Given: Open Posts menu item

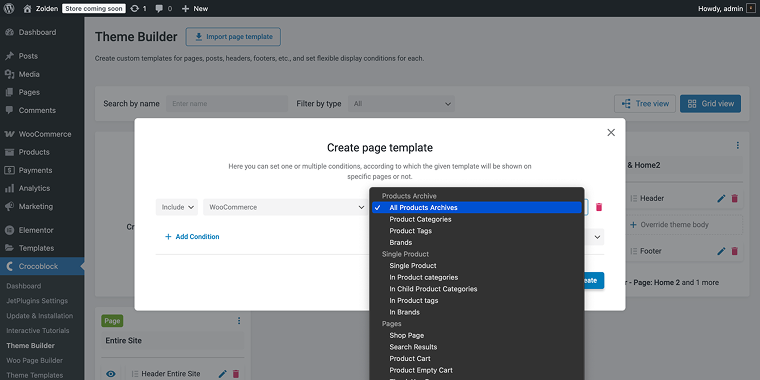Looking at the screenshot, I should 28,56.
